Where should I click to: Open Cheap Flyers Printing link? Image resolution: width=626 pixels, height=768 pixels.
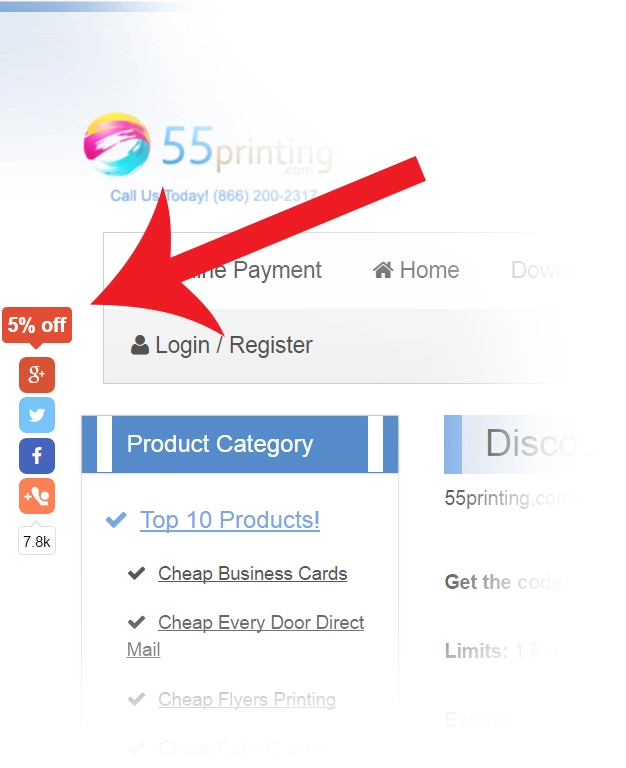click(x=247, y=699)
